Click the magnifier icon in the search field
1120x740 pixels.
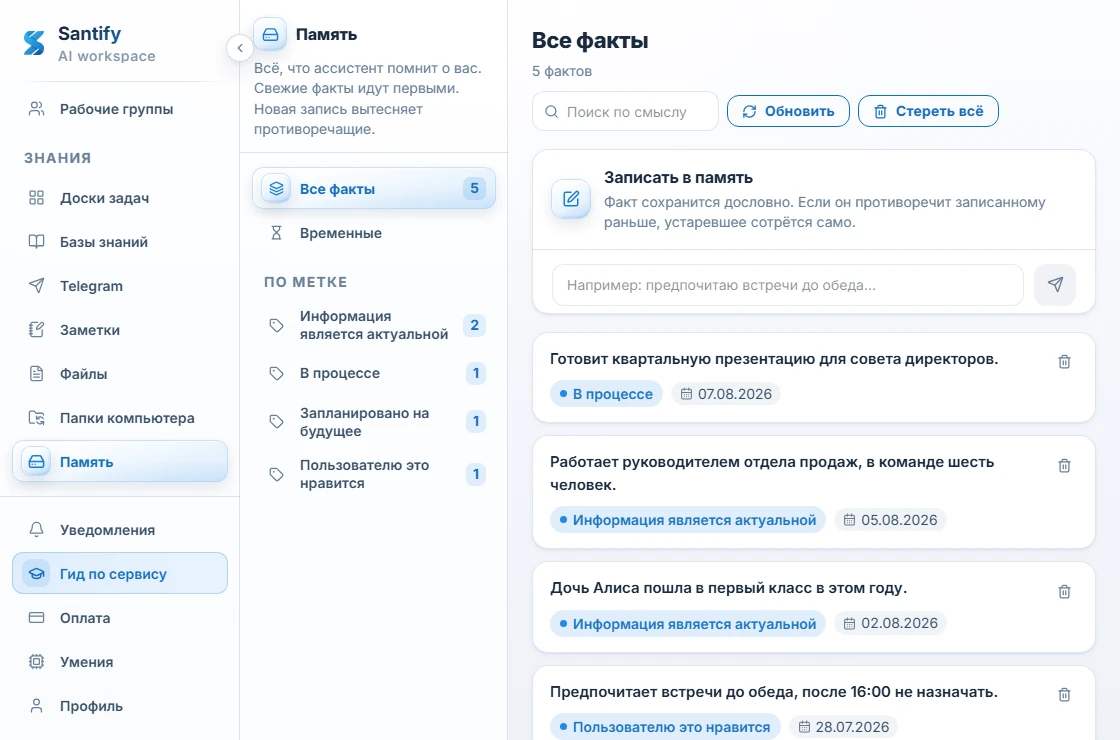551,111
